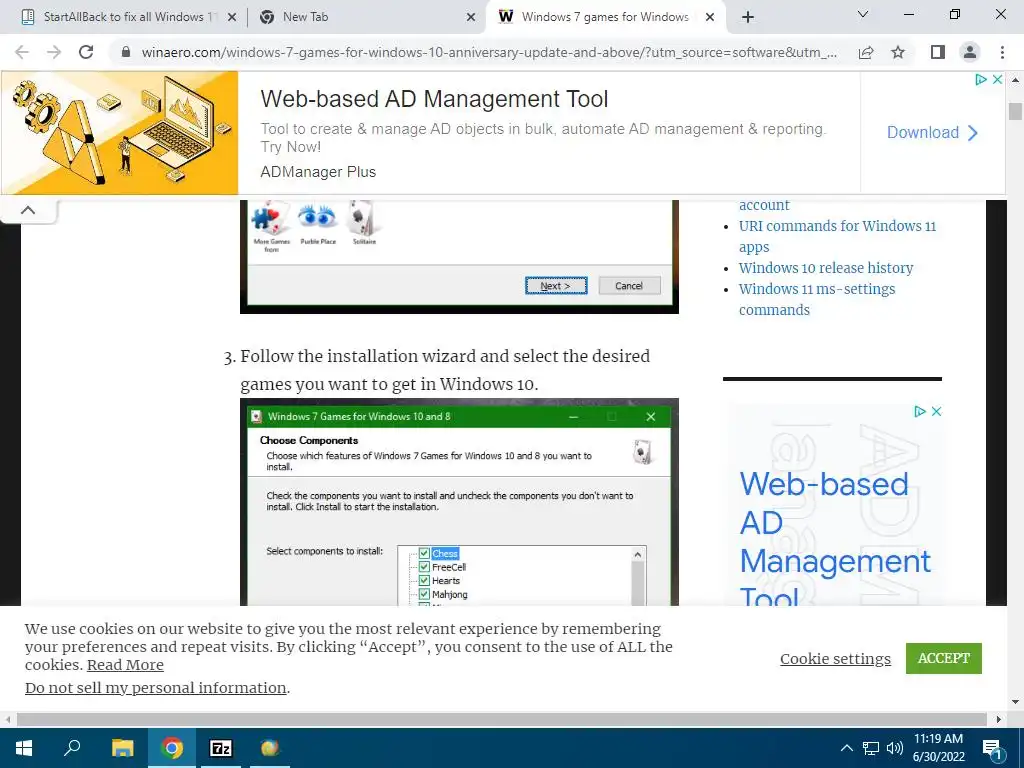Open Cookie settings
The height and width of the screenshot is (768, 1024).
[x=835, y=658]
